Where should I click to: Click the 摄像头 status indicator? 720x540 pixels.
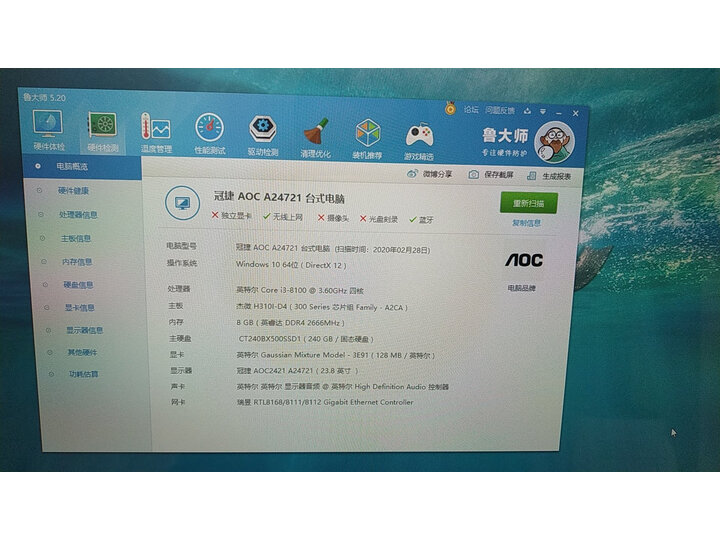(x=333, y=218)
